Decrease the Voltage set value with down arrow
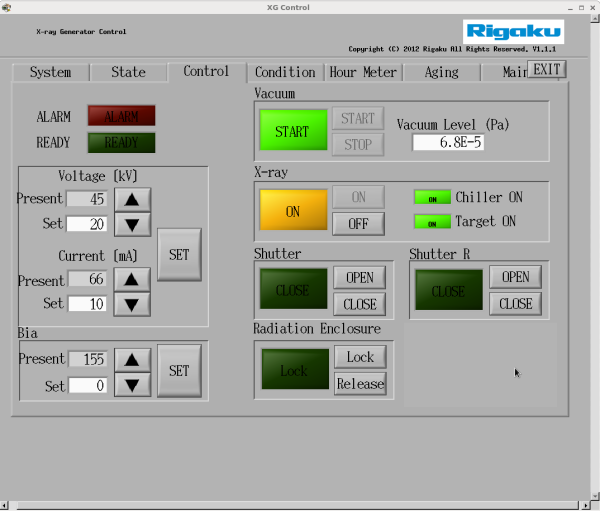 click(x=131, y=223)
